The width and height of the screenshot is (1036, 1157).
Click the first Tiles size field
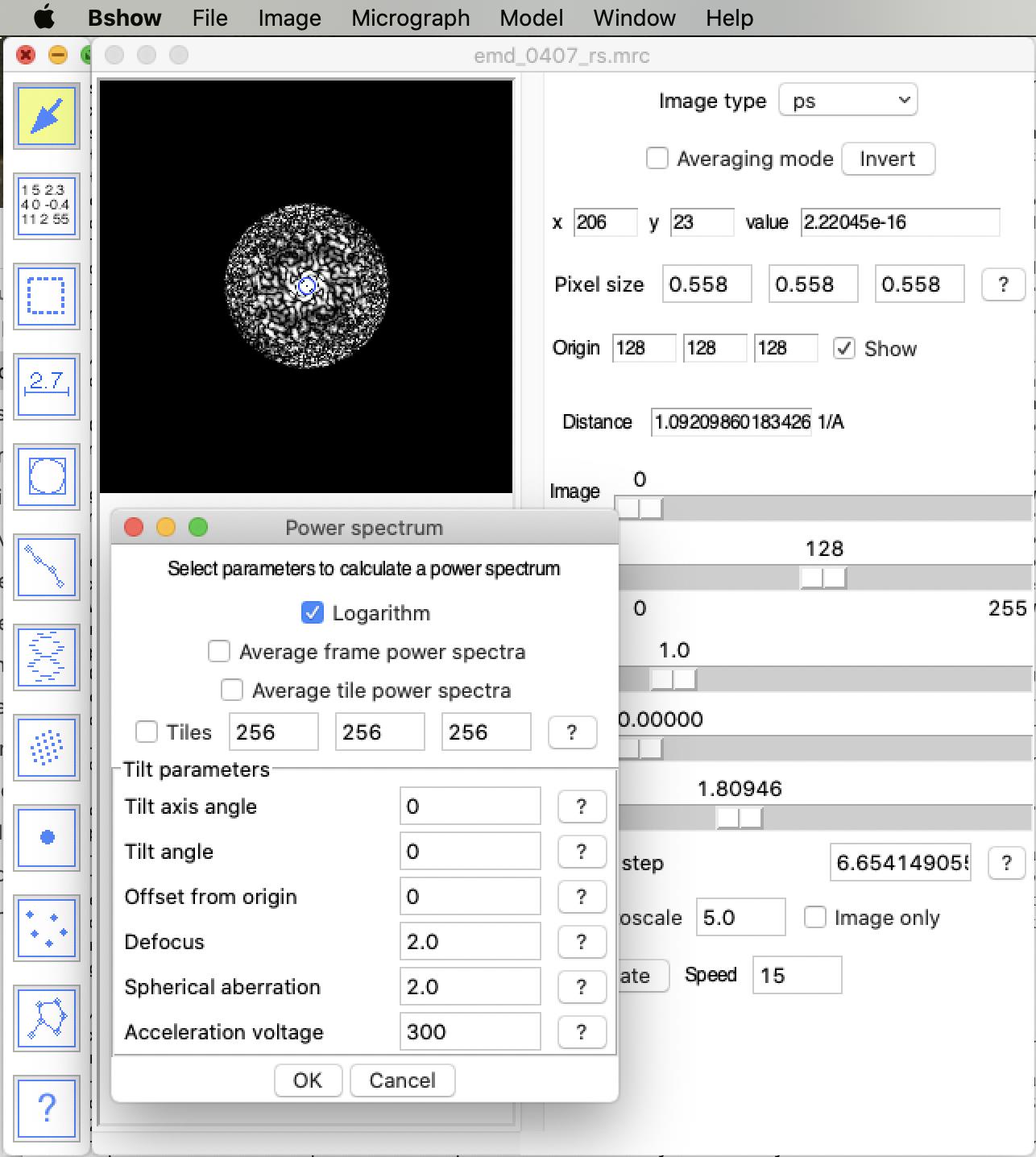[x=273, y=732]
